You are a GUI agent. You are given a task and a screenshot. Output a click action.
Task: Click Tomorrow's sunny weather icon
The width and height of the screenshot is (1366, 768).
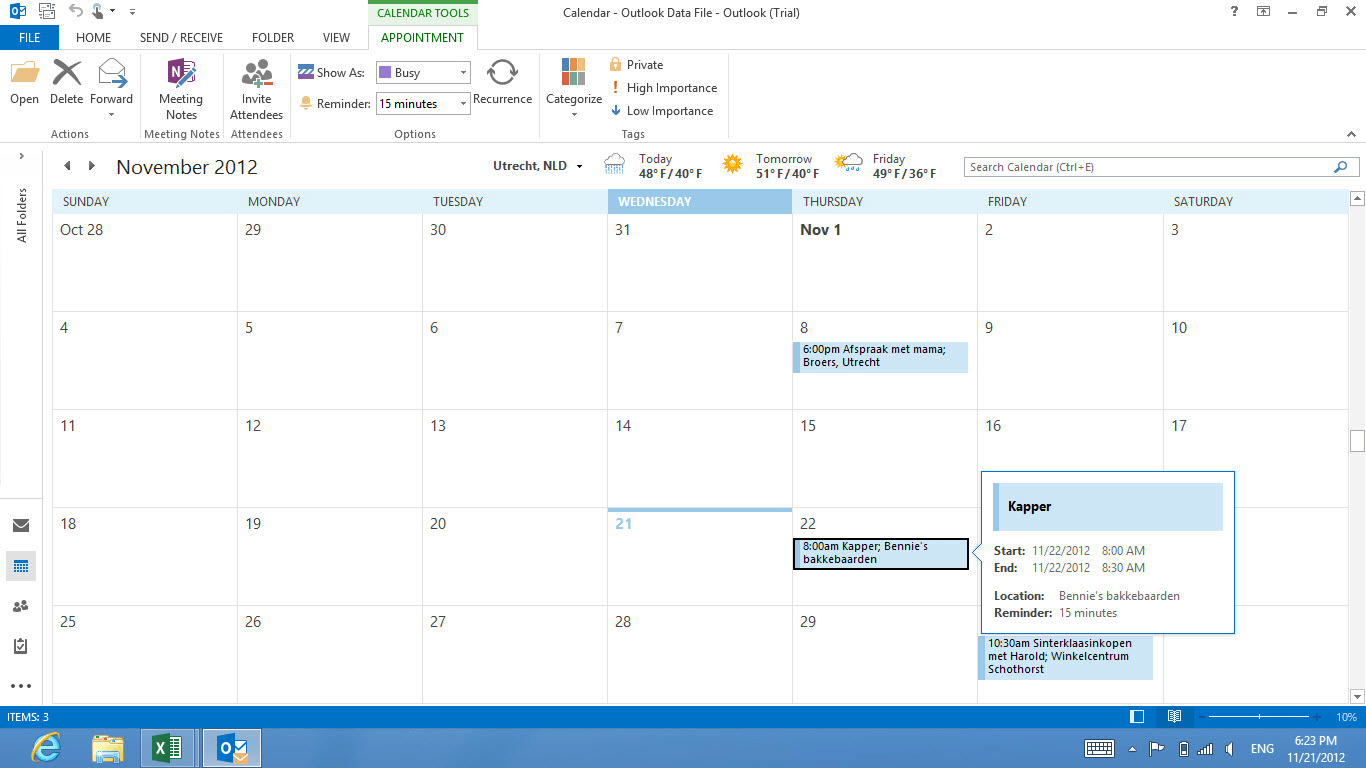733,164
